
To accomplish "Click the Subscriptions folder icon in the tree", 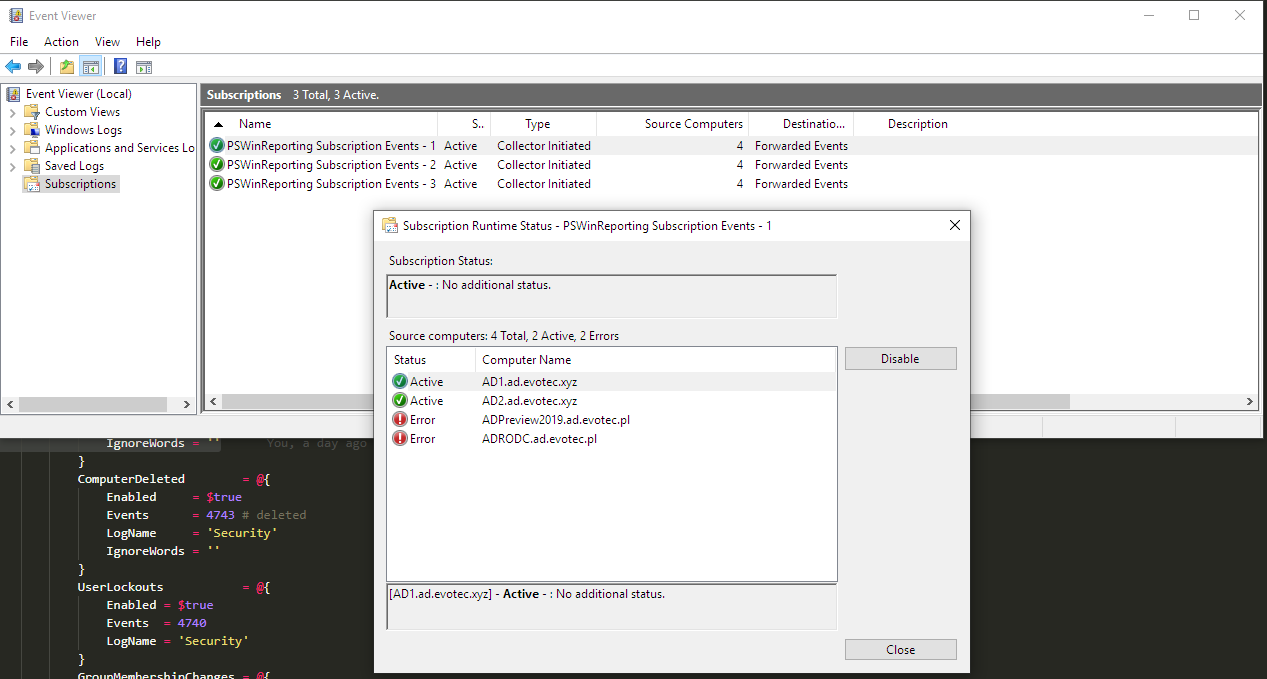I will [31, 184].
